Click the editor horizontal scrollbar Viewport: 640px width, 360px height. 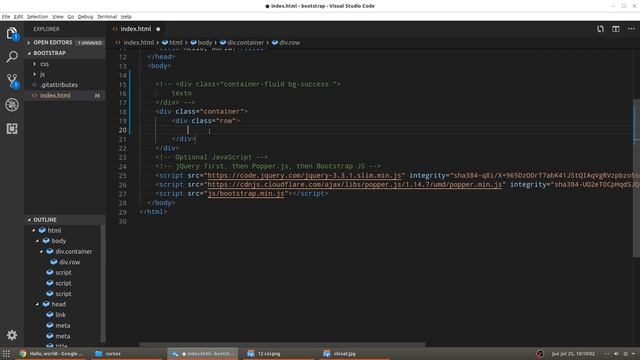(x=282, y=345)
